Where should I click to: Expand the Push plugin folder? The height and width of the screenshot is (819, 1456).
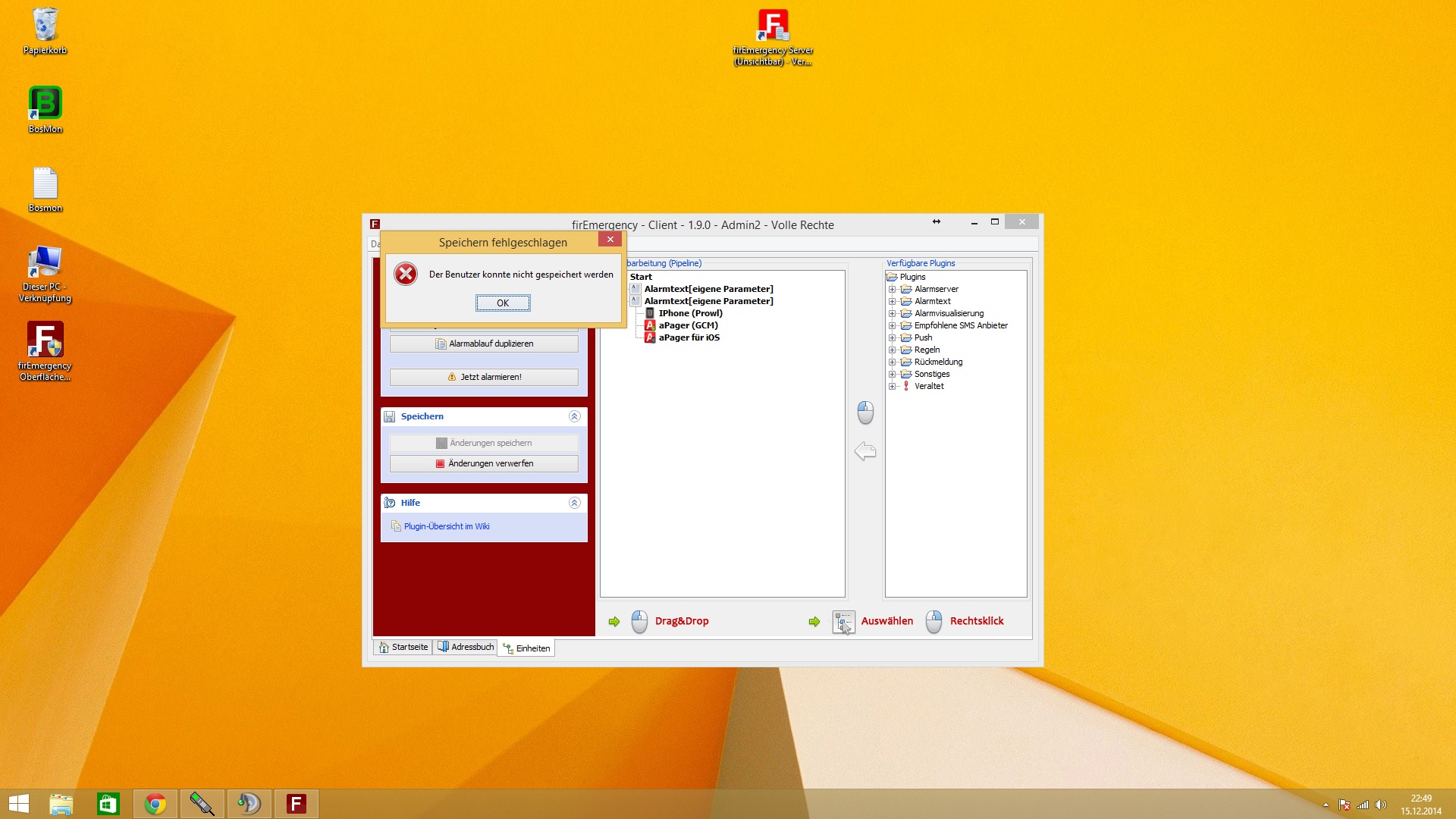pos(893,337)
